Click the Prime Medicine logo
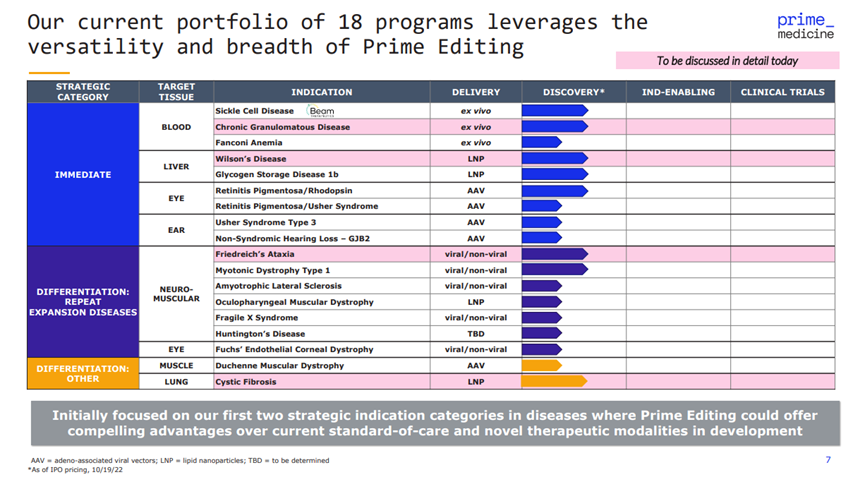This screenshot has height=477, width=865. coord(804,27)
